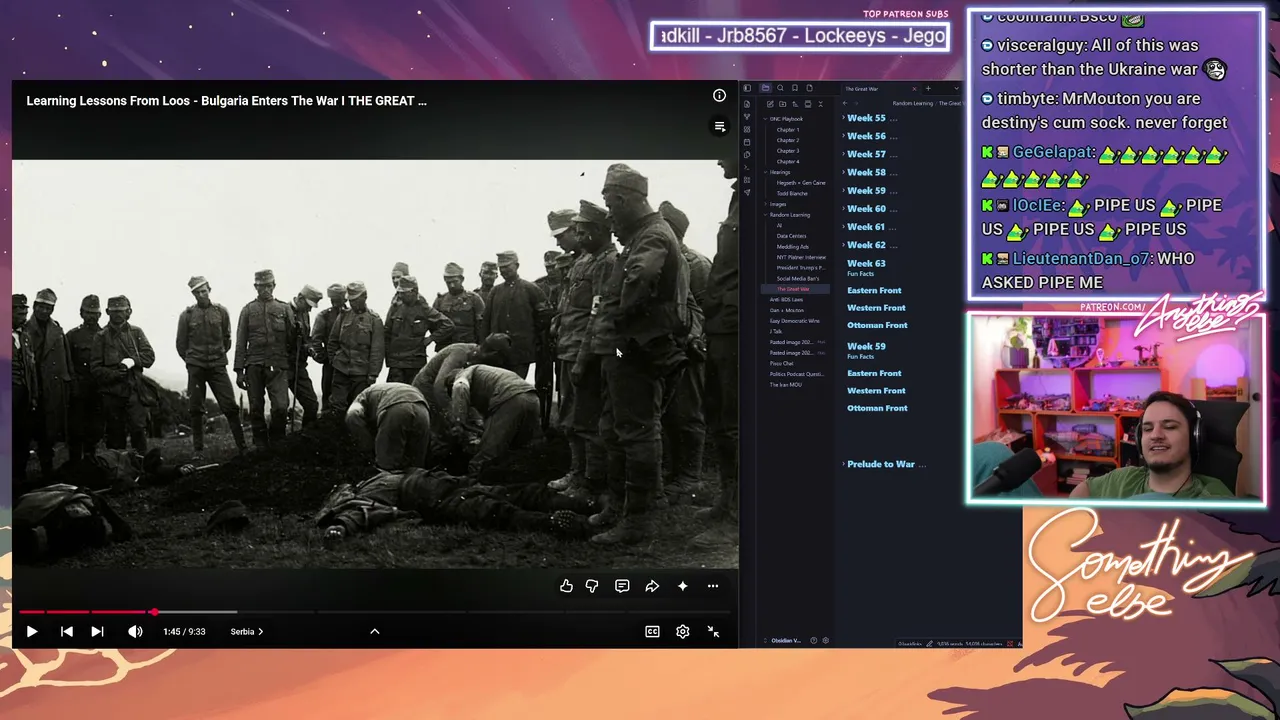Click the first Eastern Front heading

[x=874, y=291]
